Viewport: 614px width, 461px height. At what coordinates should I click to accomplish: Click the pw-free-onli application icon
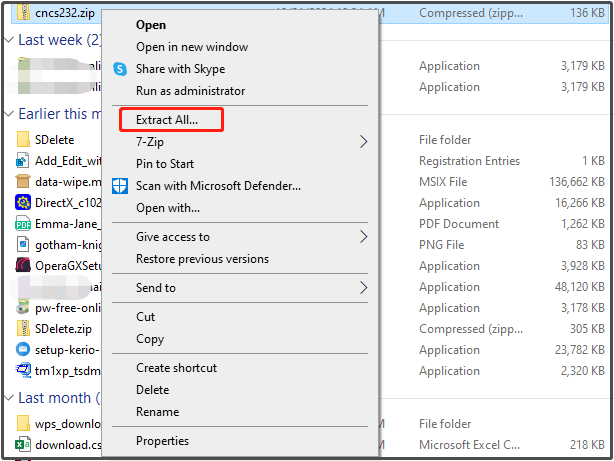(x=23, y=308)
